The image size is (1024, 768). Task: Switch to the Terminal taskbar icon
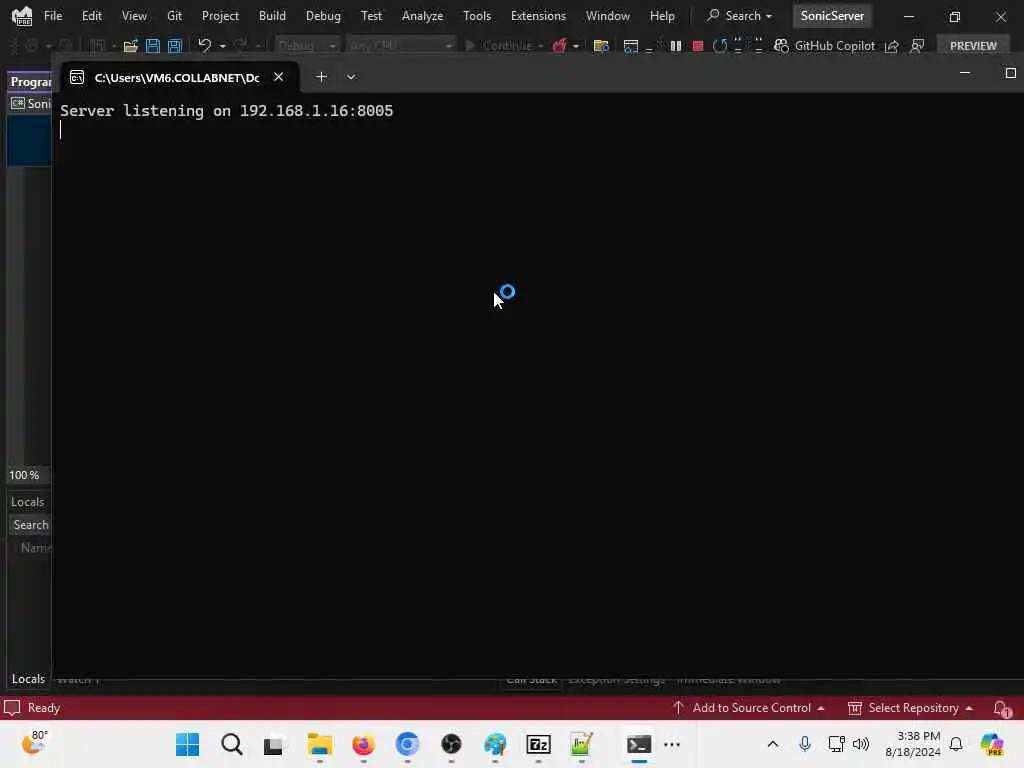click(x=639, y=744)
